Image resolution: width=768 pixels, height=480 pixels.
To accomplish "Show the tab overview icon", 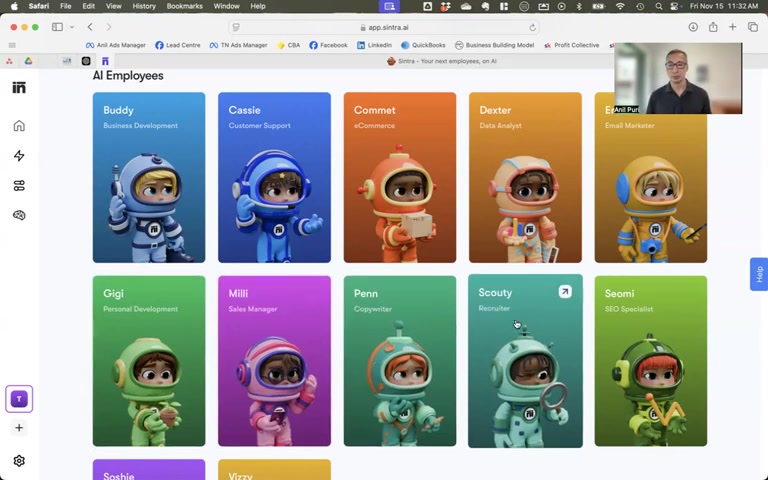I will 753,27.
